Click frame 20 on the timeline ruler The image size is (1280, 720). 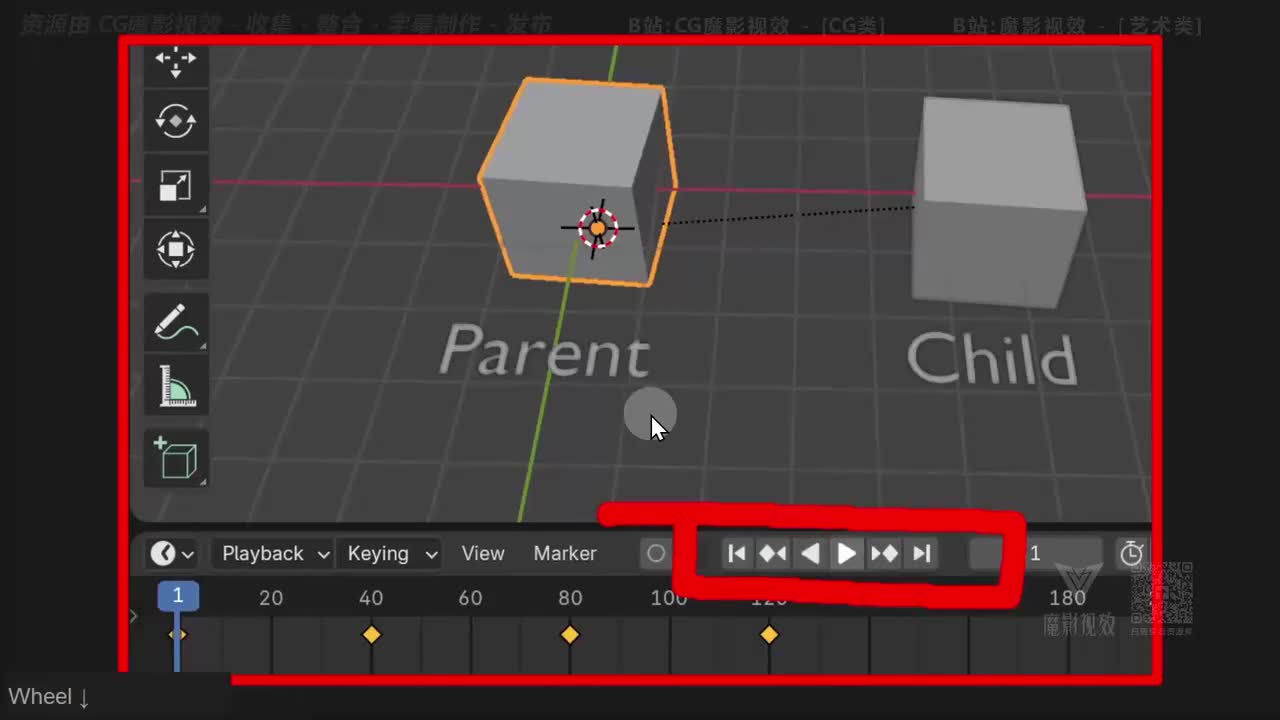tap(271, 597)
